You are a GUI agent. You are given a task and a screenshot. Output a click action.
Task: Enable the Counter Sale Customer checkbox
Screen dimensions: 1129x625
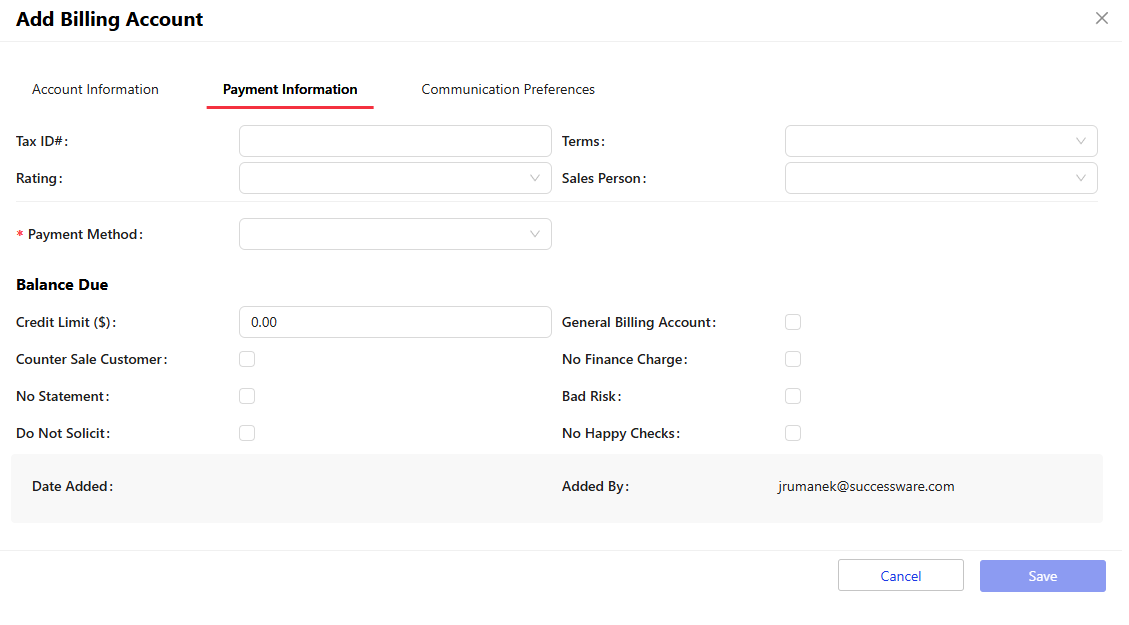tap(247, 359)
